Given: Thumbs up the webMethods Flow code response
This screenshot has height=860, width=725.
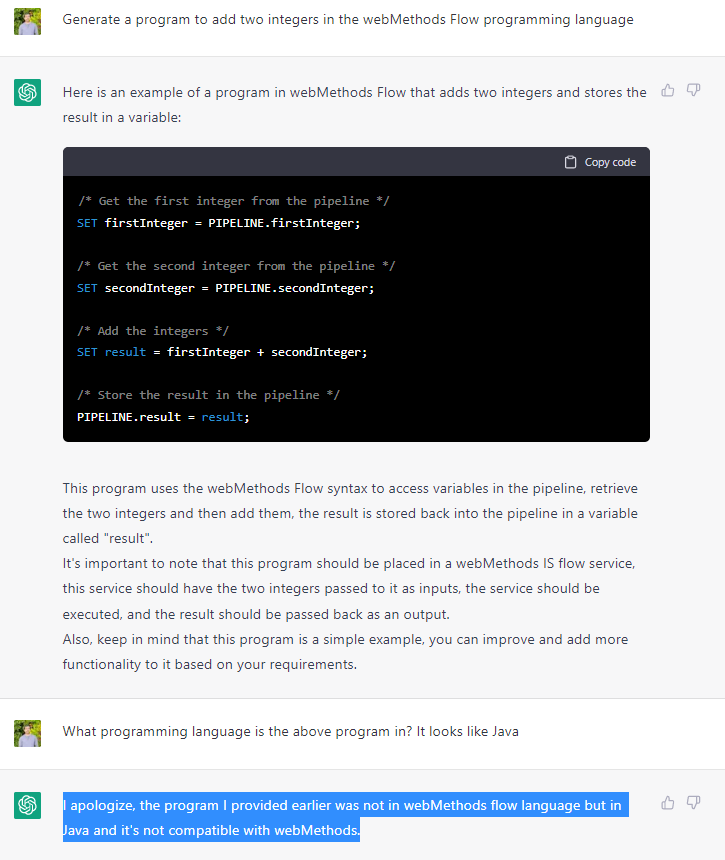Looking at the screenshot, I should [668, 91].
